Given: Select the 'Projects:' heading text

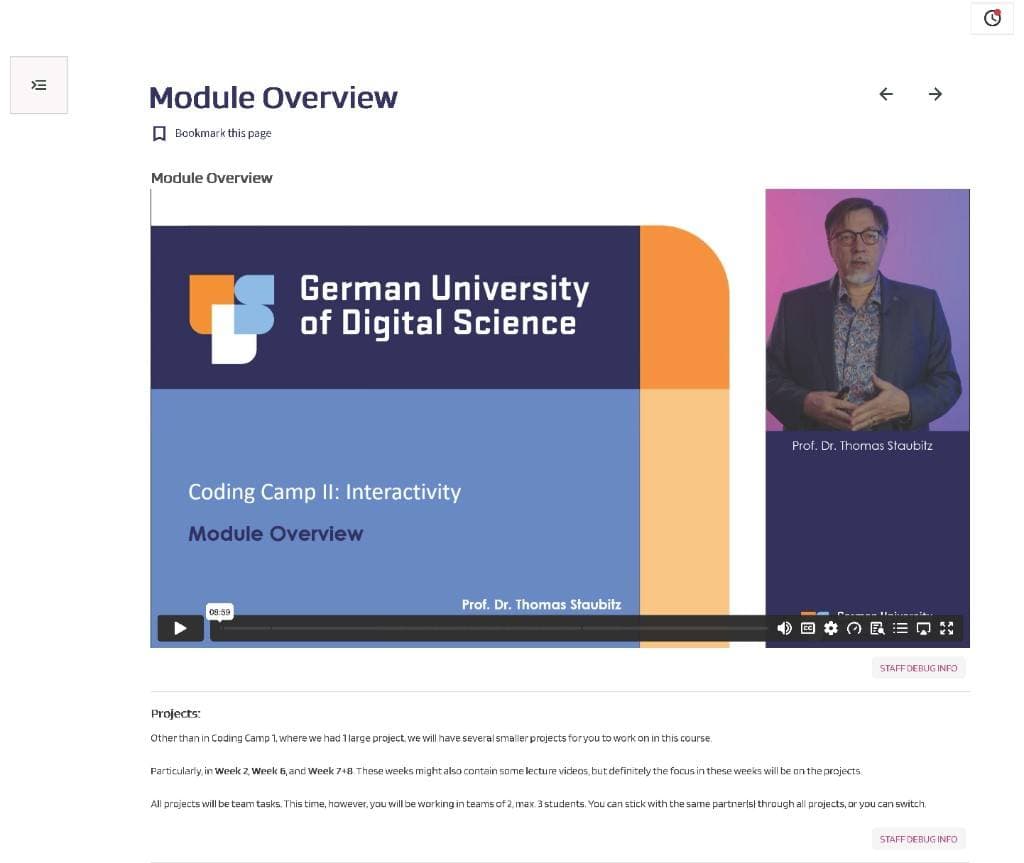Looking at the screenshot, I should coord(175,713).
